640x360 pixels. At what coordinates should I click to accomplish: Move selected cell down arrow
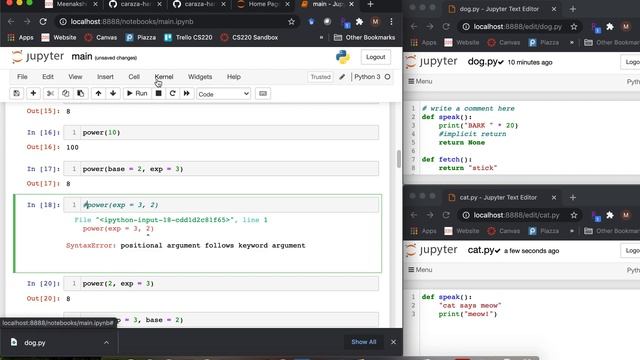click(x=113, y=93)
